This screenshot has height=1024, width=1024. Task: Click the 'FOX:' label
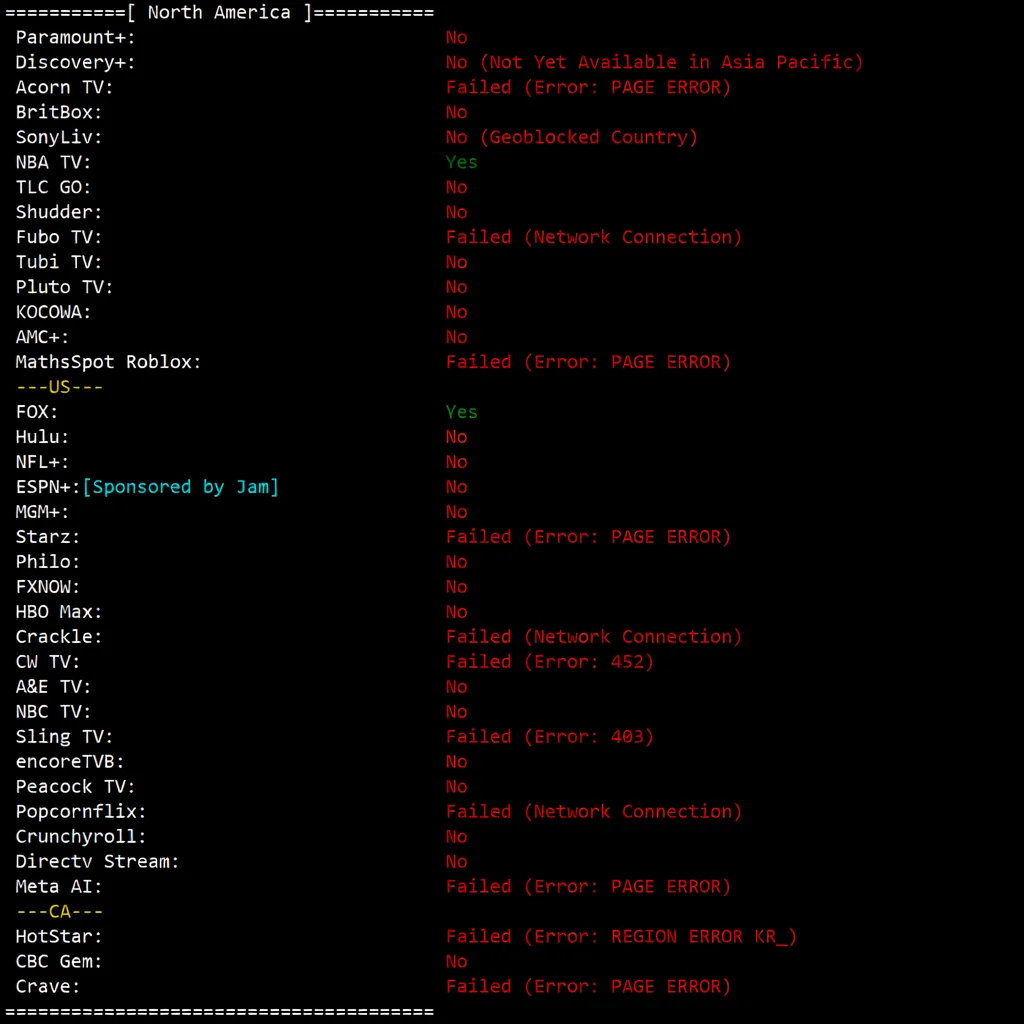point(37,412)
